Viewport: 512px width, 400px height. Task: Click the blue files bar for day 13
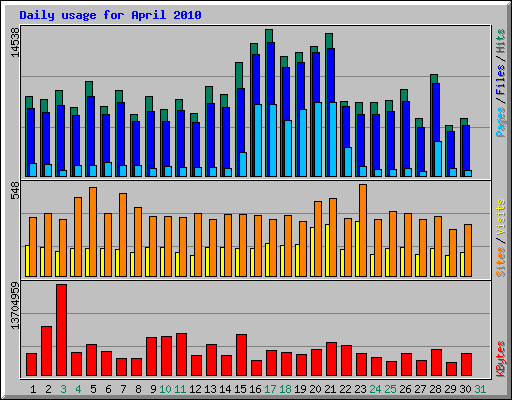[x=211, y=135]
